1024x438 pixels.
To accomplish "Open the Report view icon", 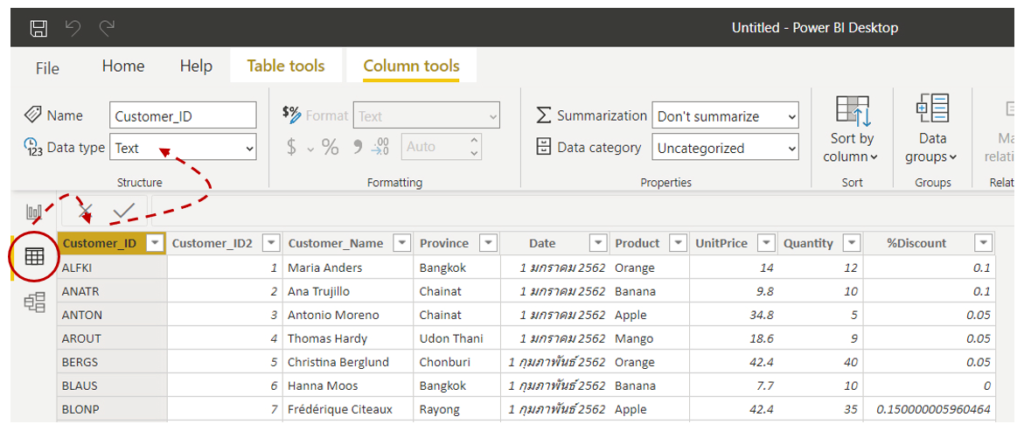I will [x=35, y=212].
